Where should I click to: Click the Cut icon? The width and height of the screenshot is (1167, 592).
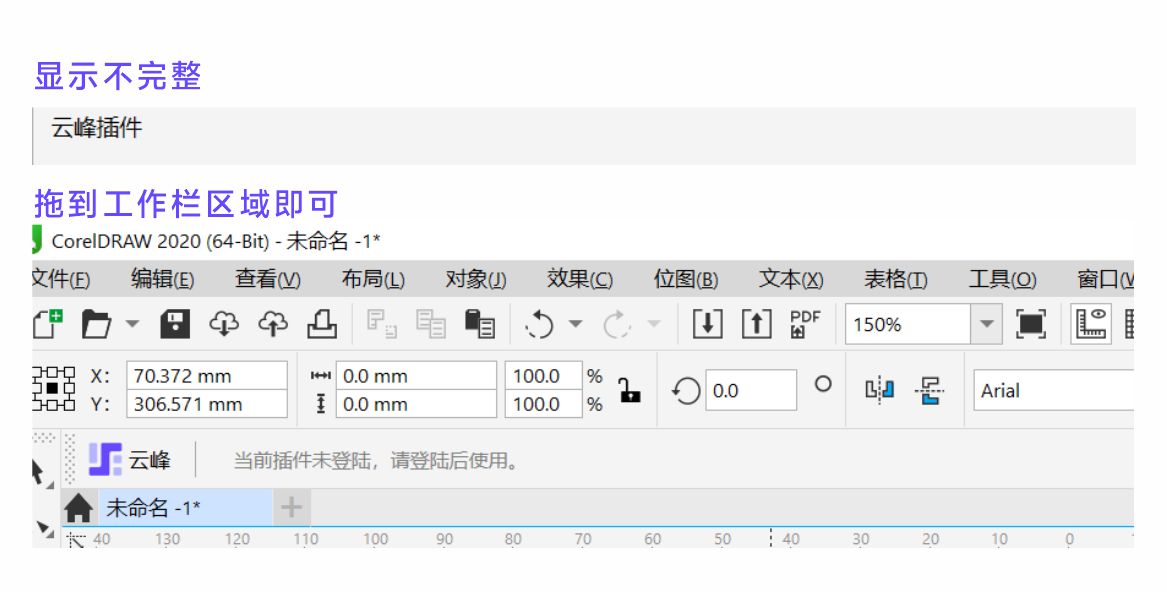click(x=383, y=325)
